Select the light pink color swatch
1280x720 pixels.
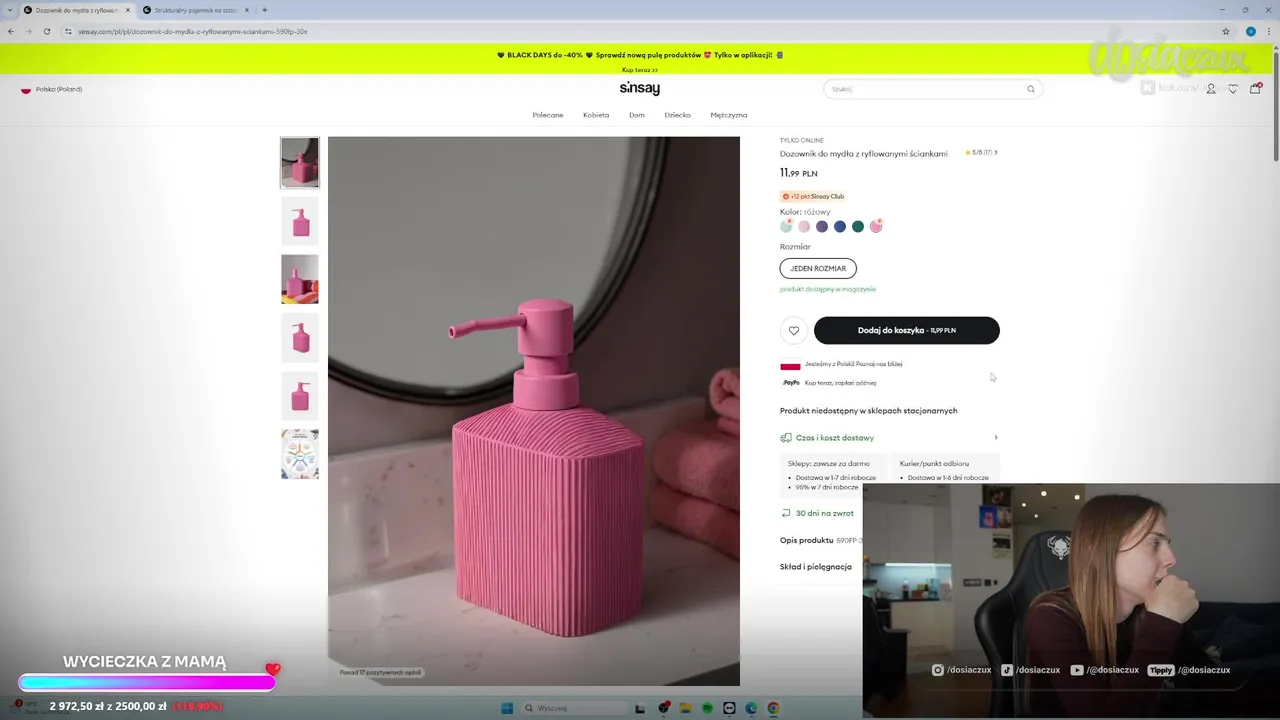tap(804, 227)
